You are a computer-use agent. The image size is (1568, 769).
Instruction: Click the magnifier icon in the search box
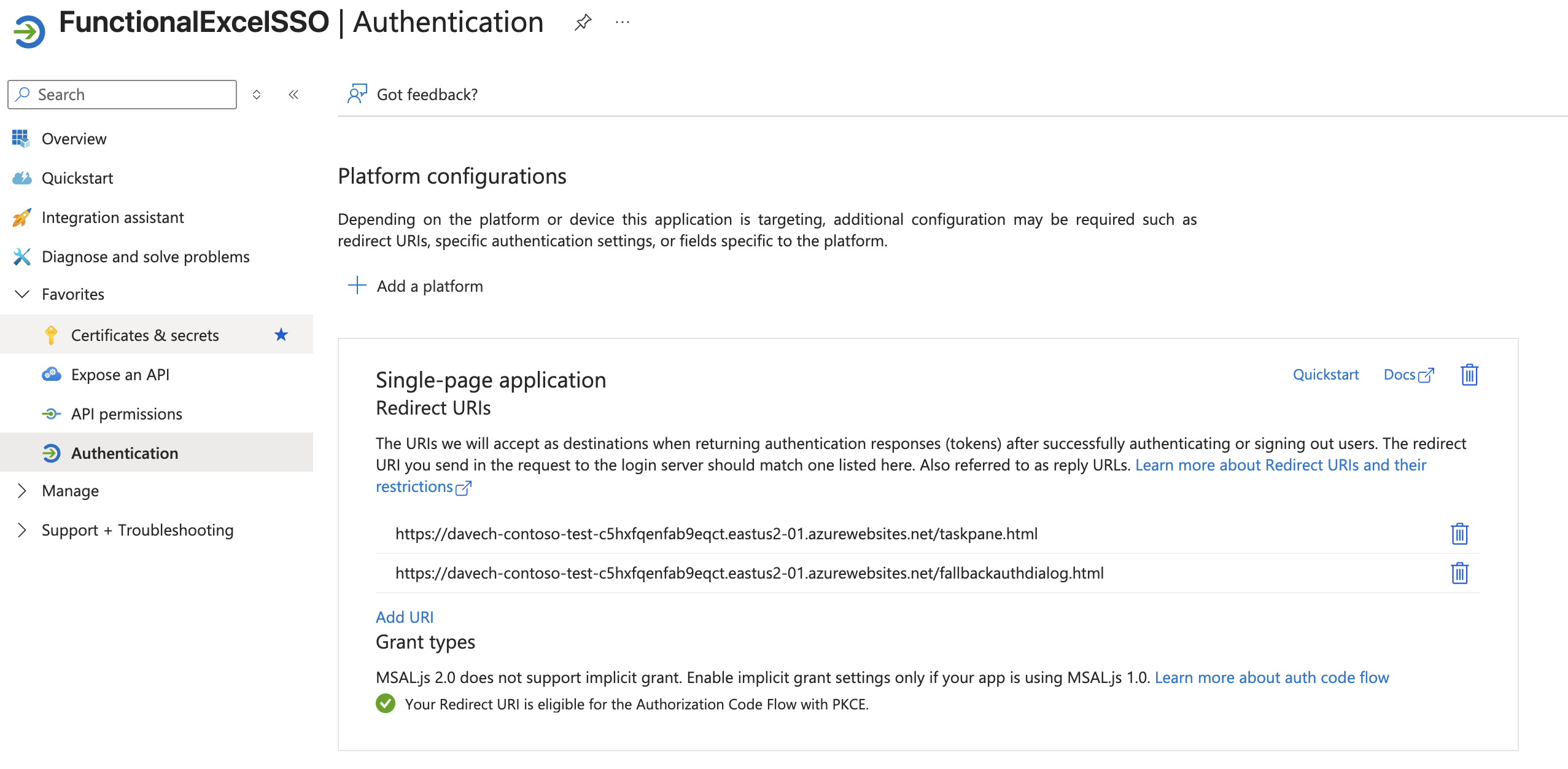point(23,94)
